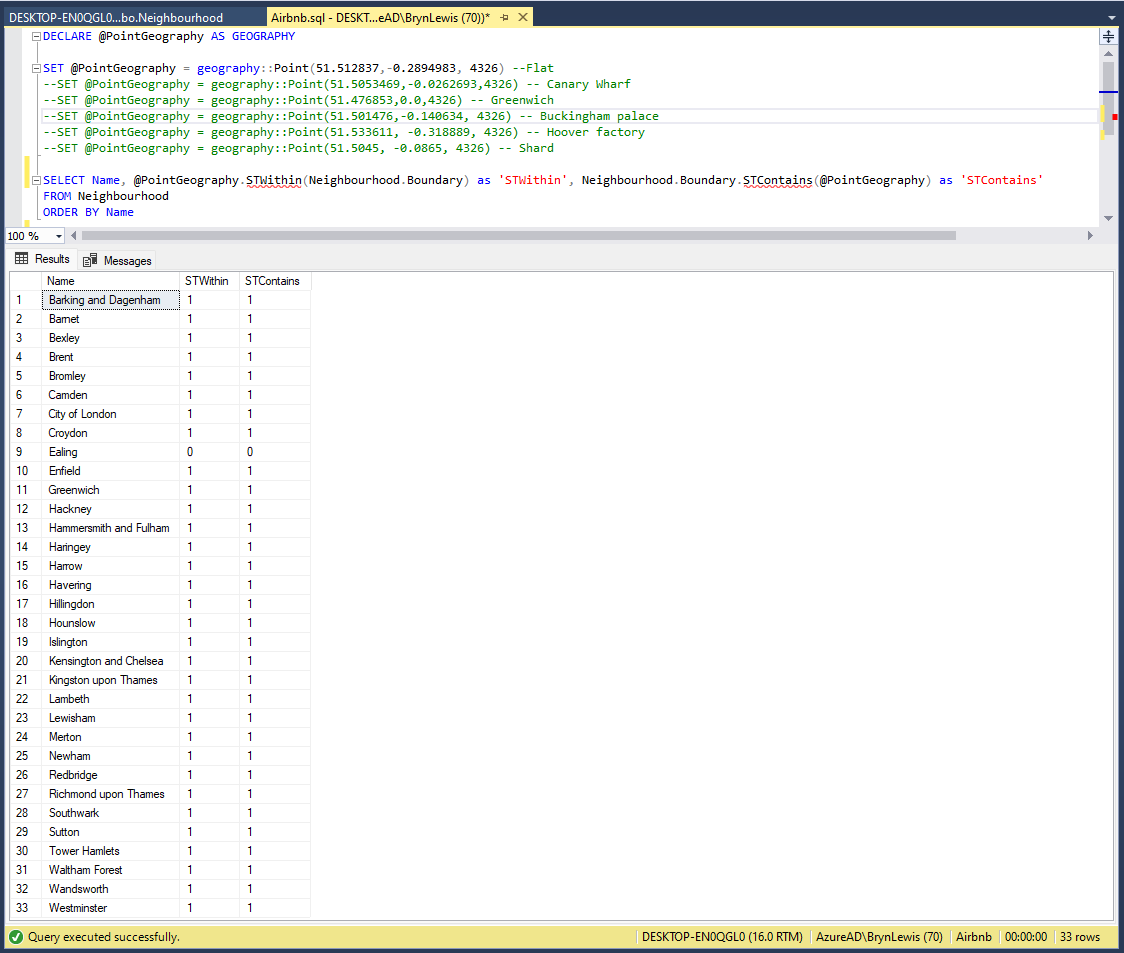1124x953 pixels.
Task: Click the editor split window icon
Action: pos(1108,37)
